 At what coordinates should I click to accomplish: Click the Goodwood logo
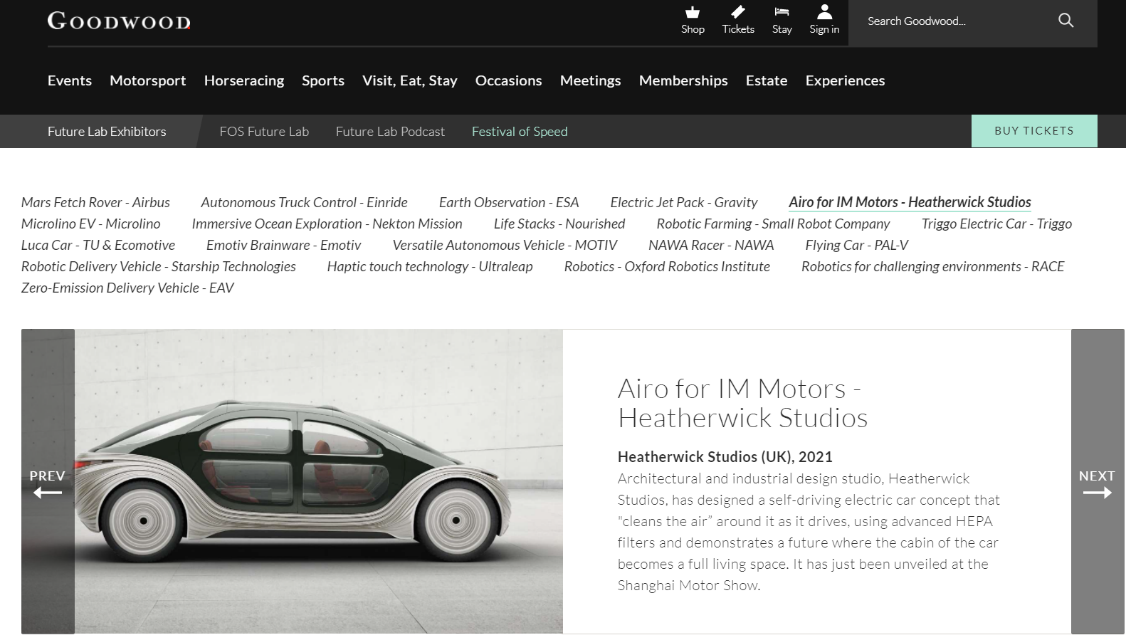119,21
